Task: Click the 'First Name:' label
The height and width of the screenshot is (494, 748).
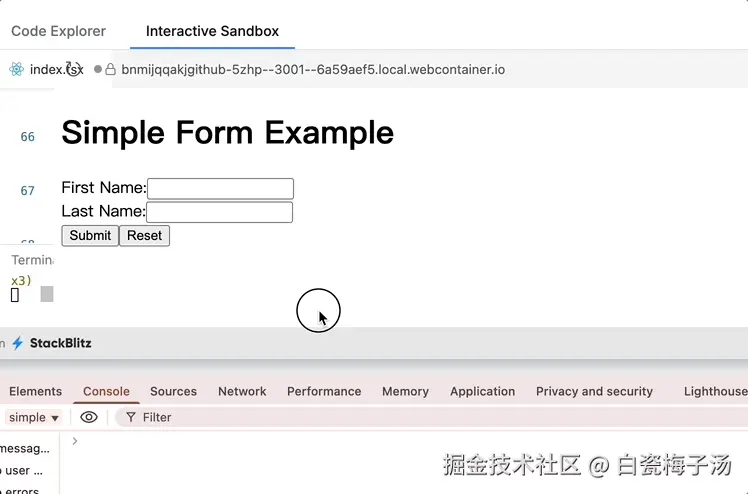Action: pyautogui.click(x=104, y=187)
